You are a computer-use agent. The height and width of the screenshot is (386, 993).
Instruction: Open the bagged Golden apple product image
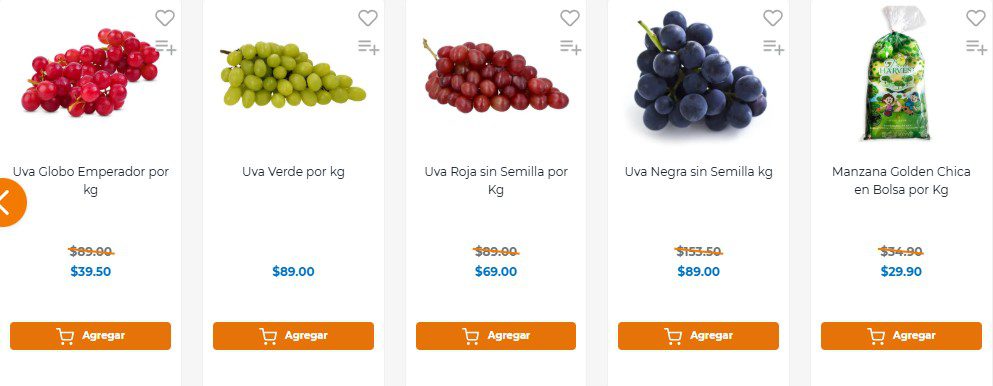[901, 73]
